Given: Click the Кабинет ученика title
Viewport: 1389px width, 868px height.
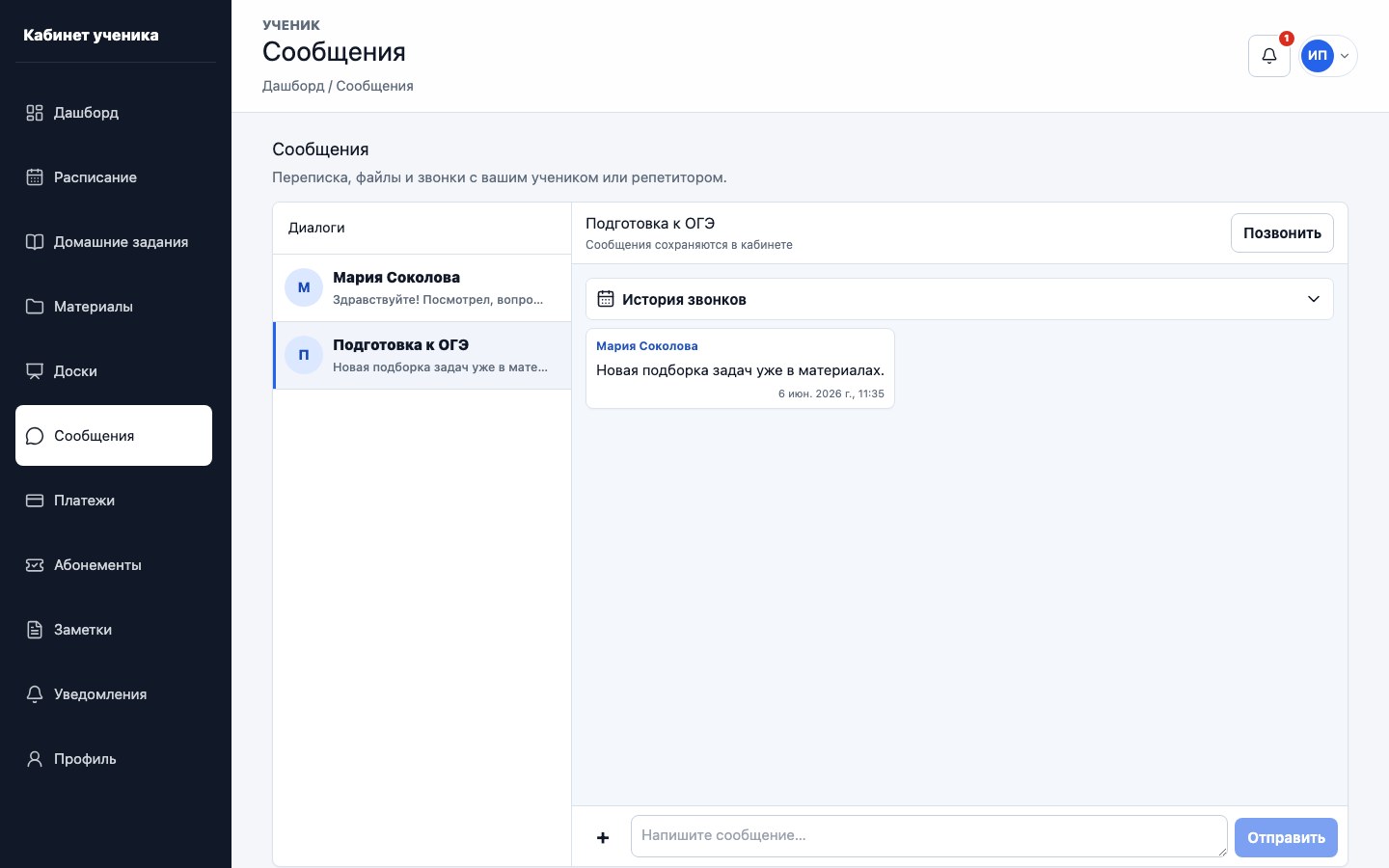Looking at the screenshot, I should (x=91, y=36).
